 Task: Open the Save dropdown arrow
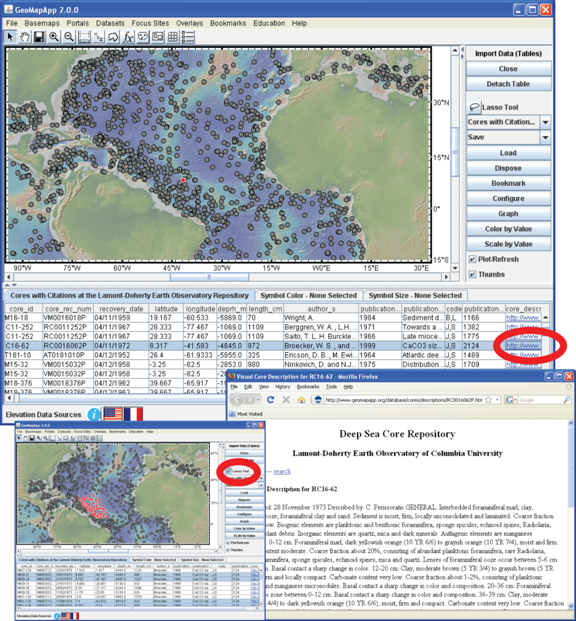pos(545,137)
